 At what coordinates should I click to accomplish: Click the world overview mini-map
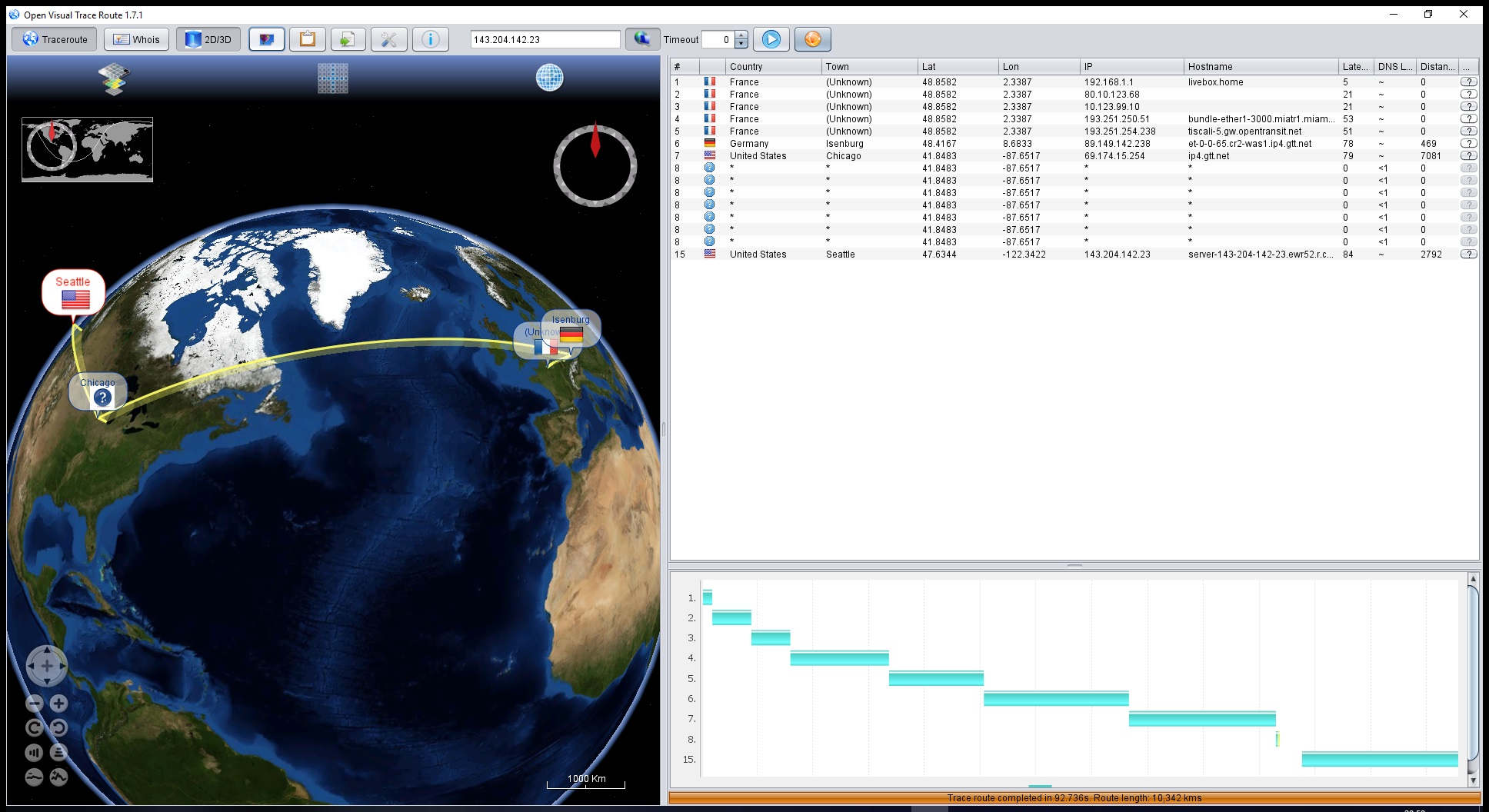87,149
